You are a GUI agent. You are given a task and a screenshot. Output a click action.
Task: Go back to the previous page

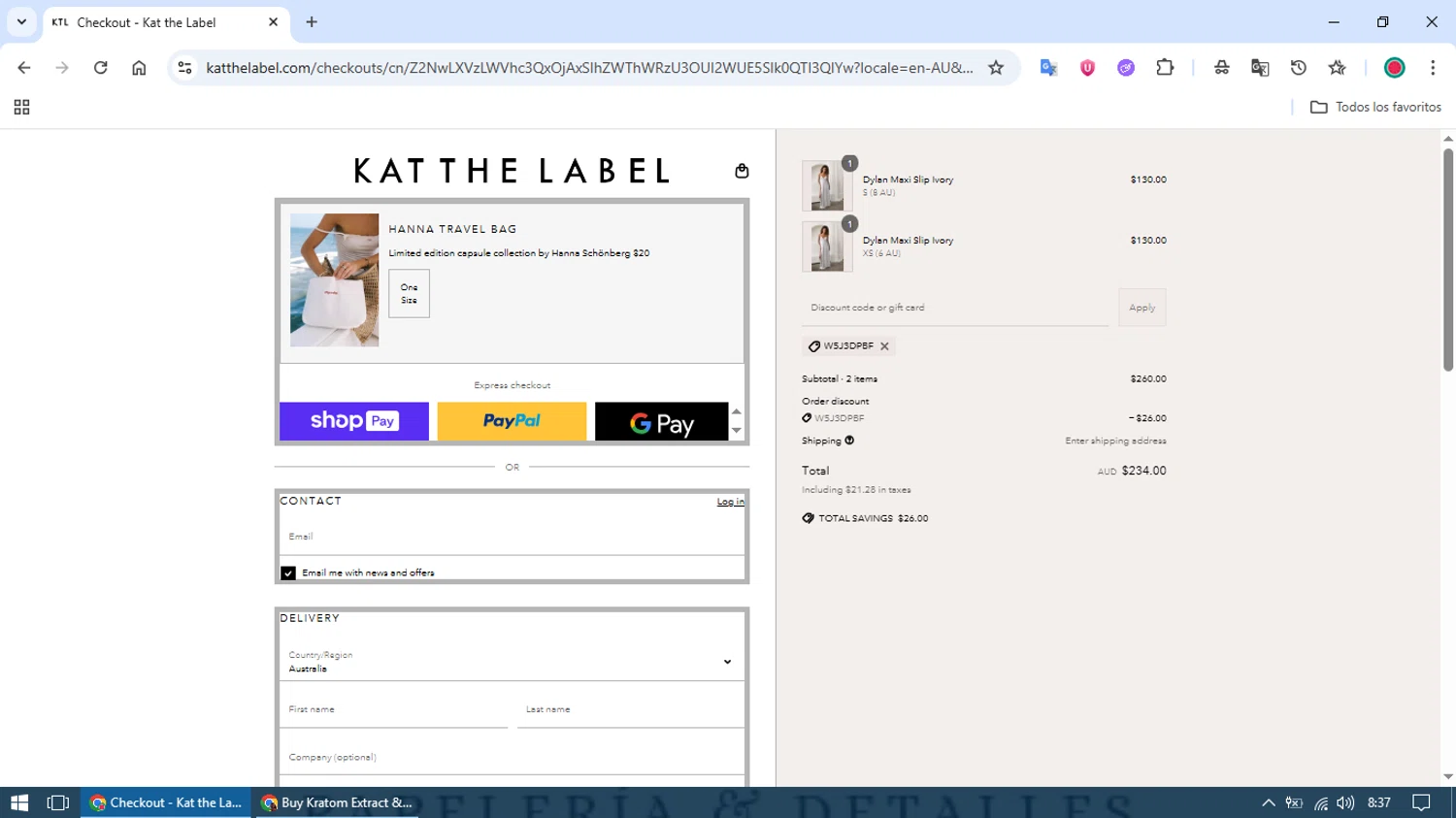[24, 68]
